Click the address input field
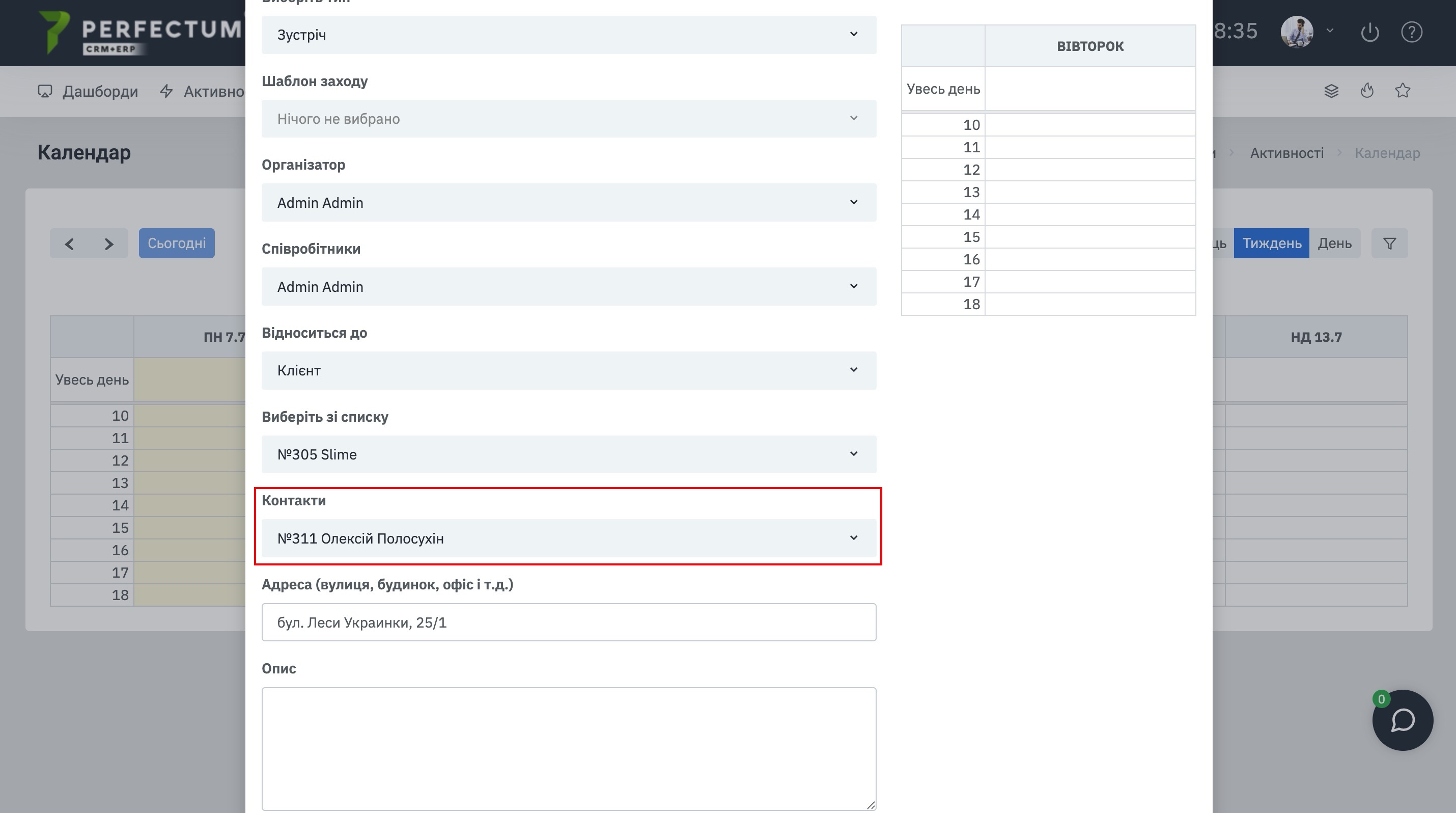Screen dimensions: 1456x813 click(569, 622)
